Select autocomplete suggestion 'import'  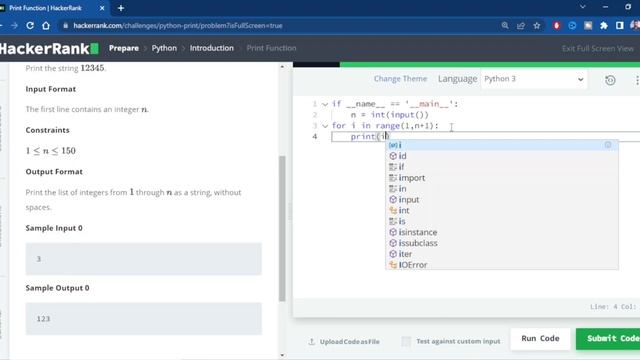click(x=502, y=178)
